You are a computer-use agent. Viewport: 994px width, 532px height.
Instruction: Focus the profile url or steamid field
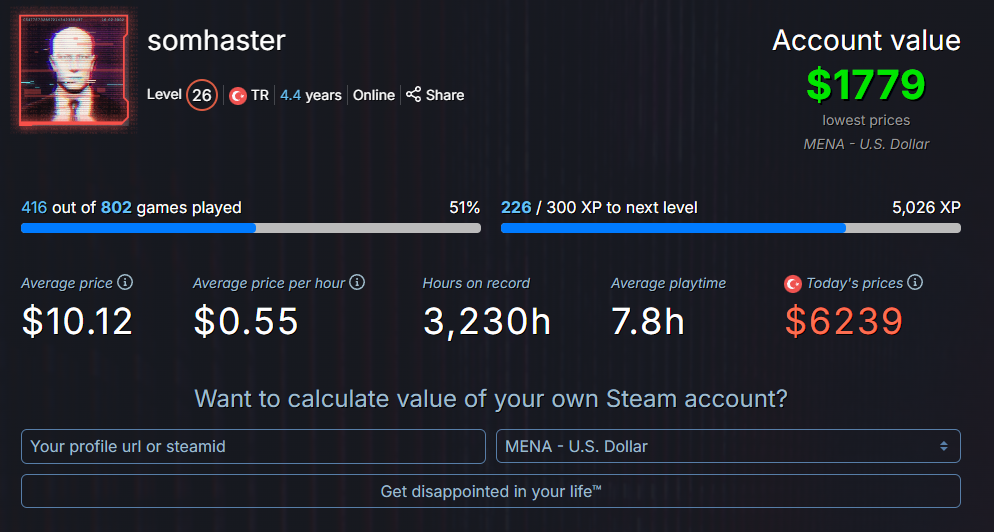pos(252,446)
